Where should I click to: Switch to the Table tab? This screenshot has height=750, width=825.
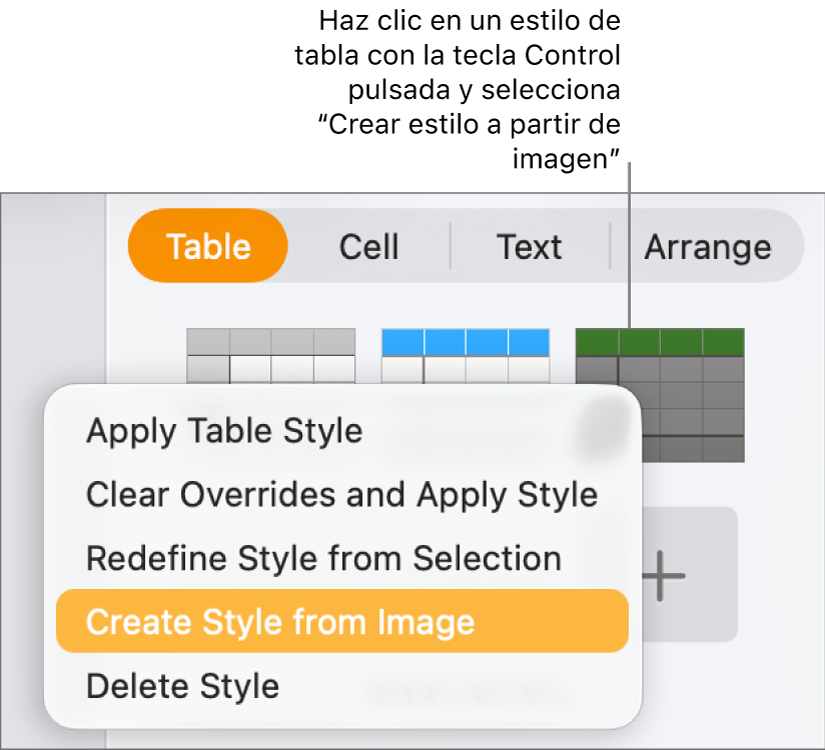pyautogui.click(x=208, y=247)
